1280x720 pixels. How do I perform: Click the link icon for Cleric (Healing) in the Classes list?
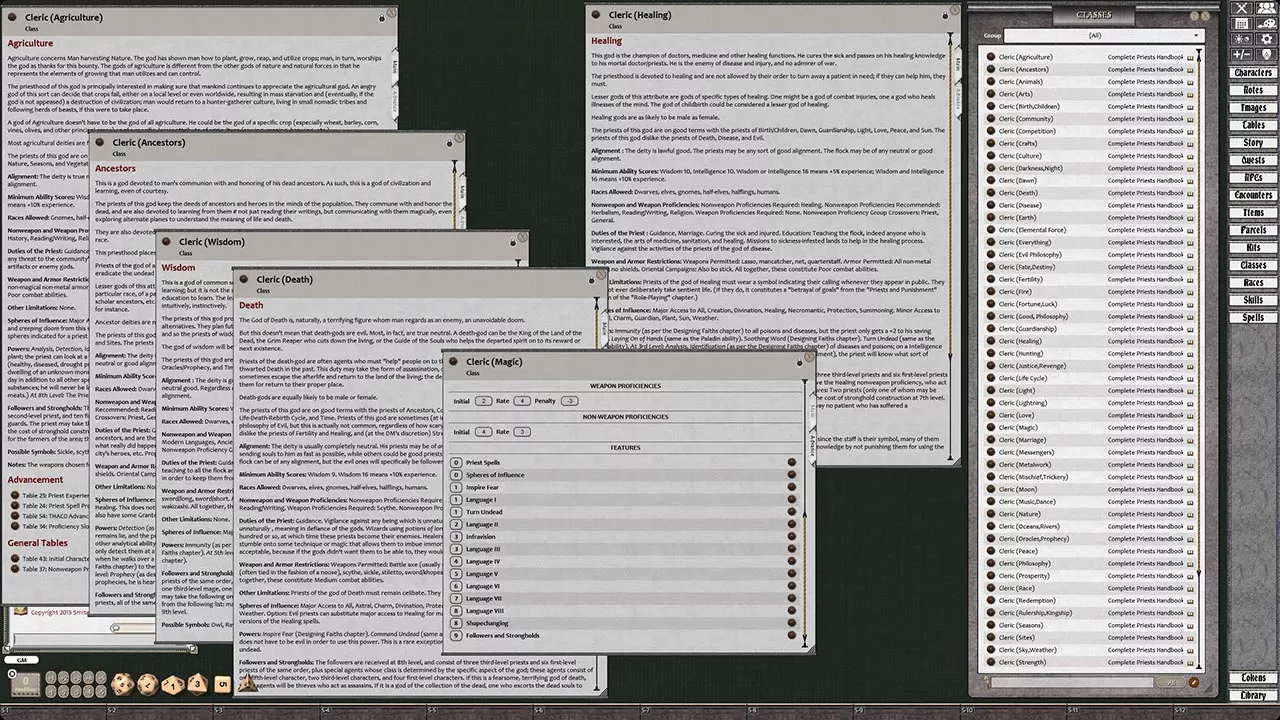pos(991,341)
